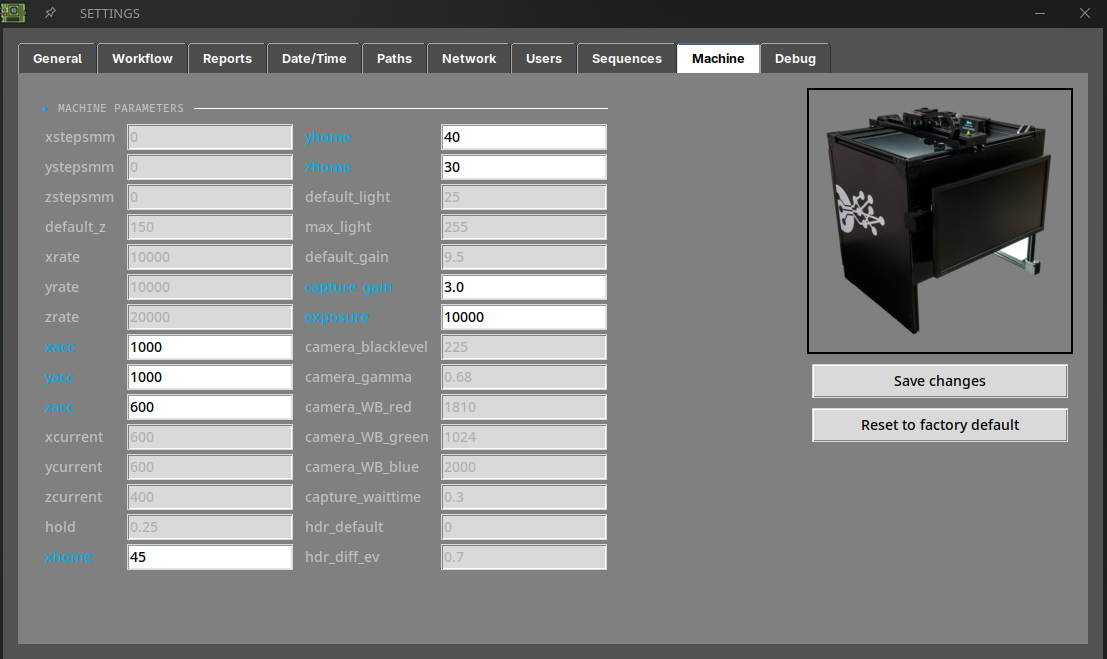Image resolution: width=1107 pixels, height=659 pixels.
Task: Click the default_gain field showing 9.5
Action: pyautogui.click(x=524, y=257)
